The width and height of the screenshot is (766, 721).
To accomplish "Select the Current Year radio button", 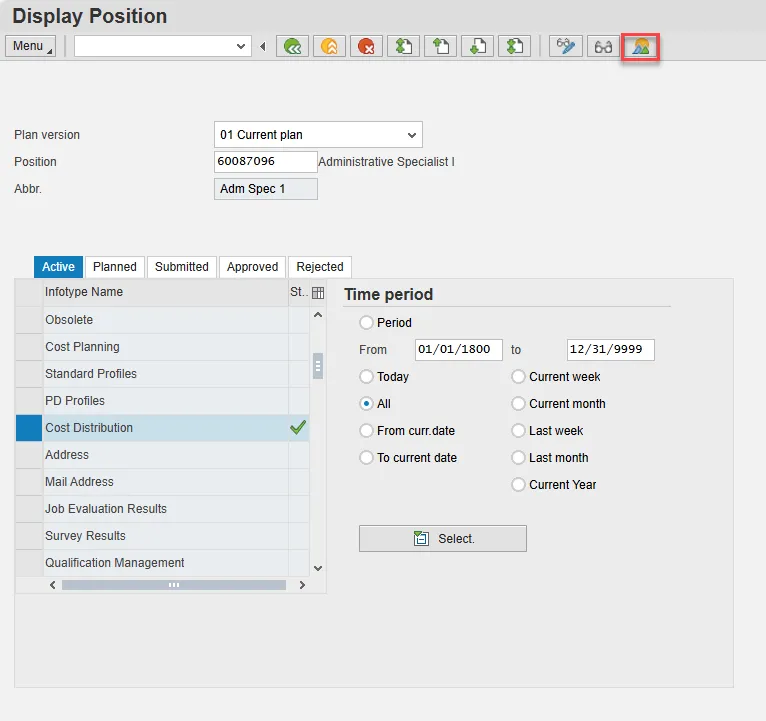I will (518, 485).
